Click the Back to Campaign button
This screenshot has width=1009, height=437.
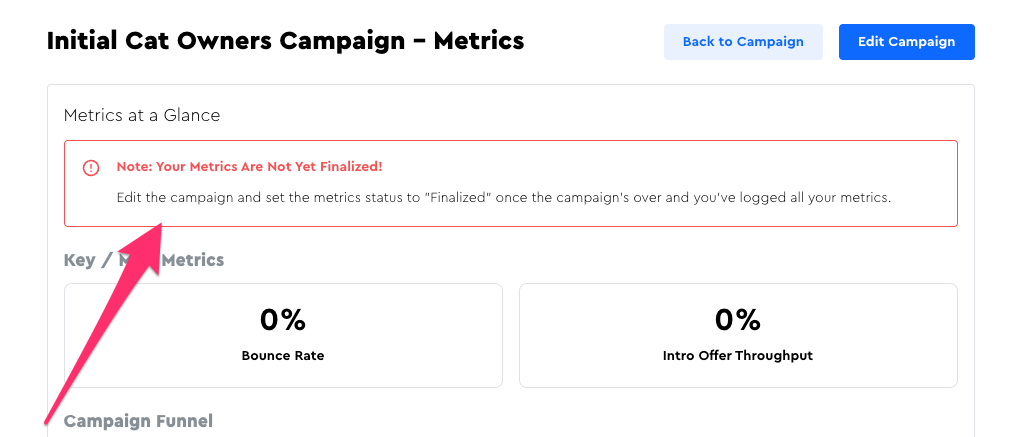743,42
